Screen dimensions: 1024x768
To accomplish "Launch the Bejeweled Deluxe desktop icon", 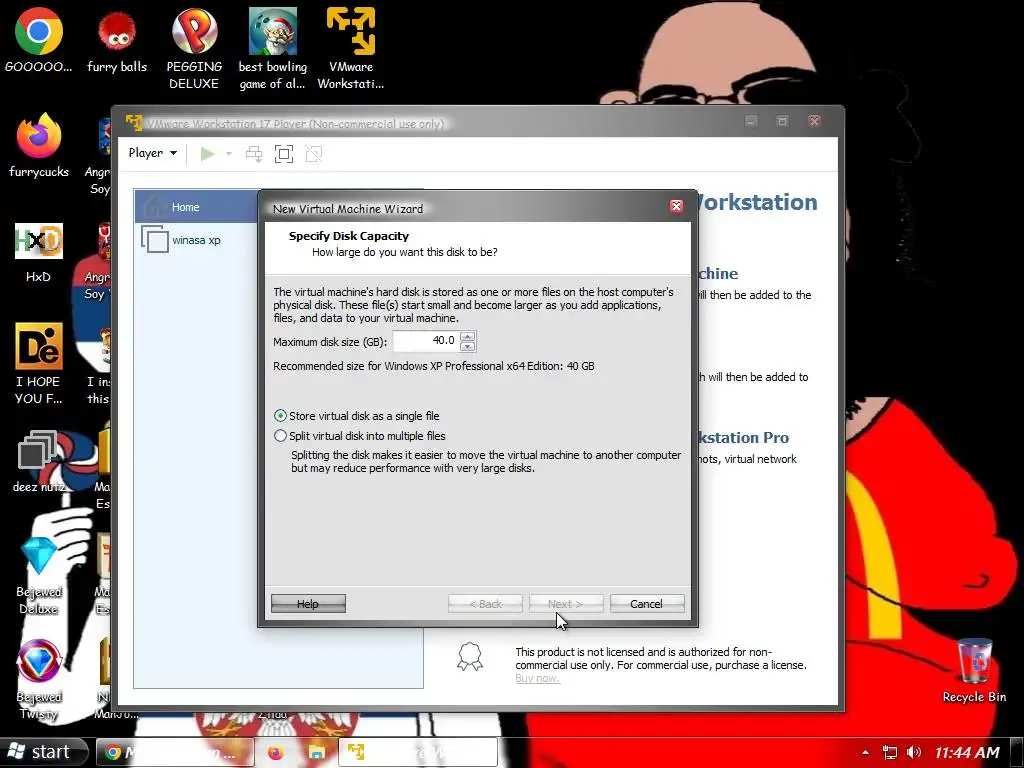I will (39, 576).
